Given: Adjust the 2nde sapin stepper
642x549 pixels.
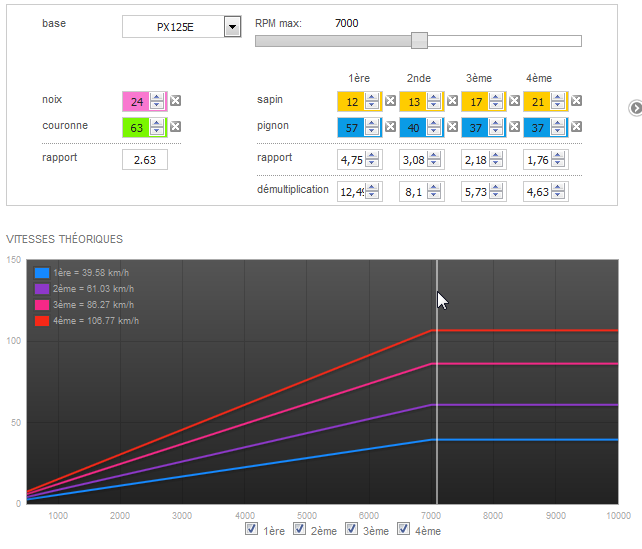Looking at the screenshot, I should [x=434, y=101].
